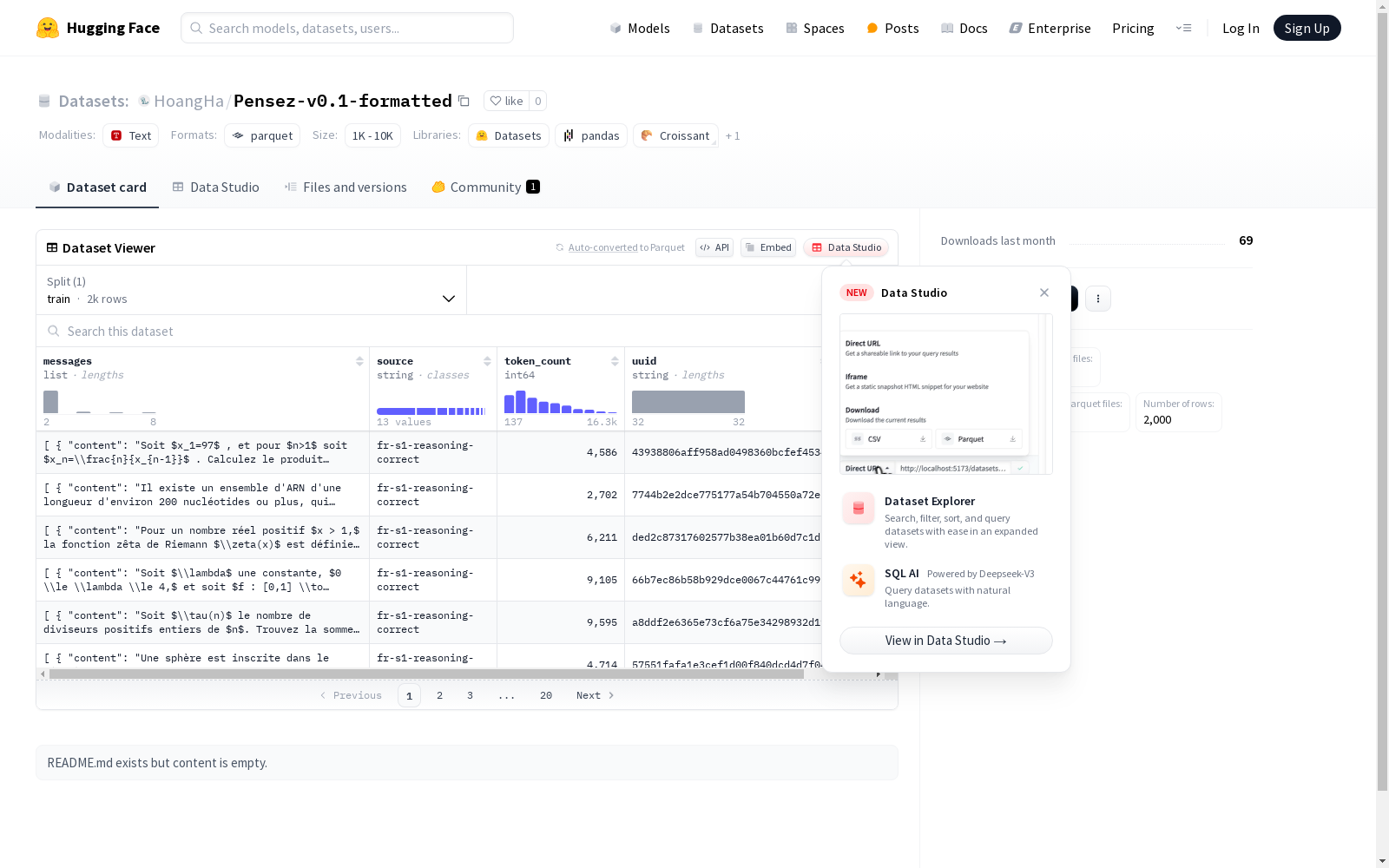Screen dimensions: 1389x868
Task: Copy dataset name with the copy icon
Action: pos(464,101)
